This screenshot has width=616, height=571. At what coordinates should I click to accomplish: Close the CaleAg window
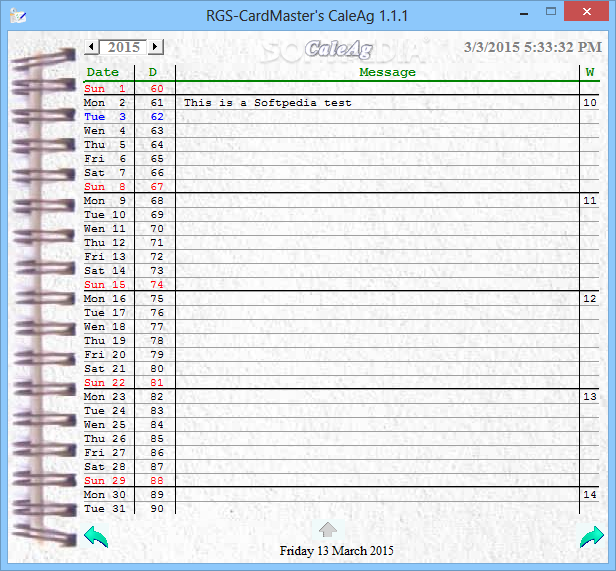tap(587, 11)
